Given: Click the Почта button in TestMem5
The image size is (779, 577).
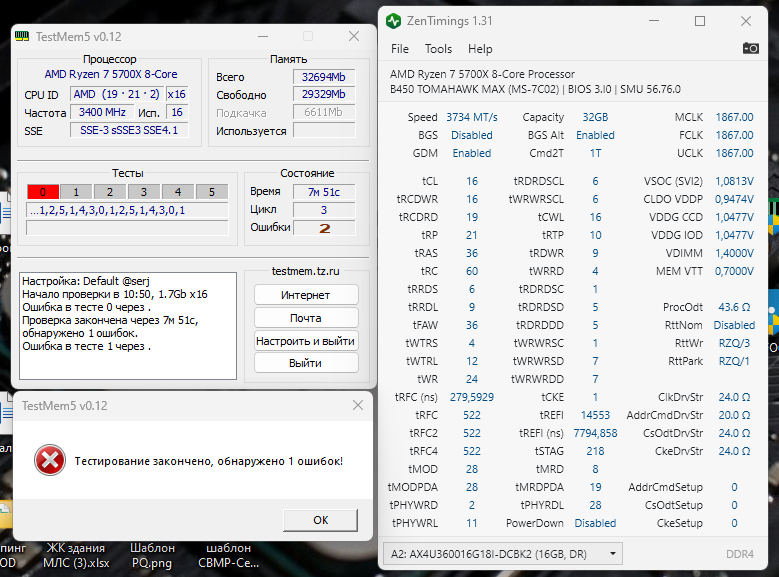Looking at the screenshot, I should point(306,318).
